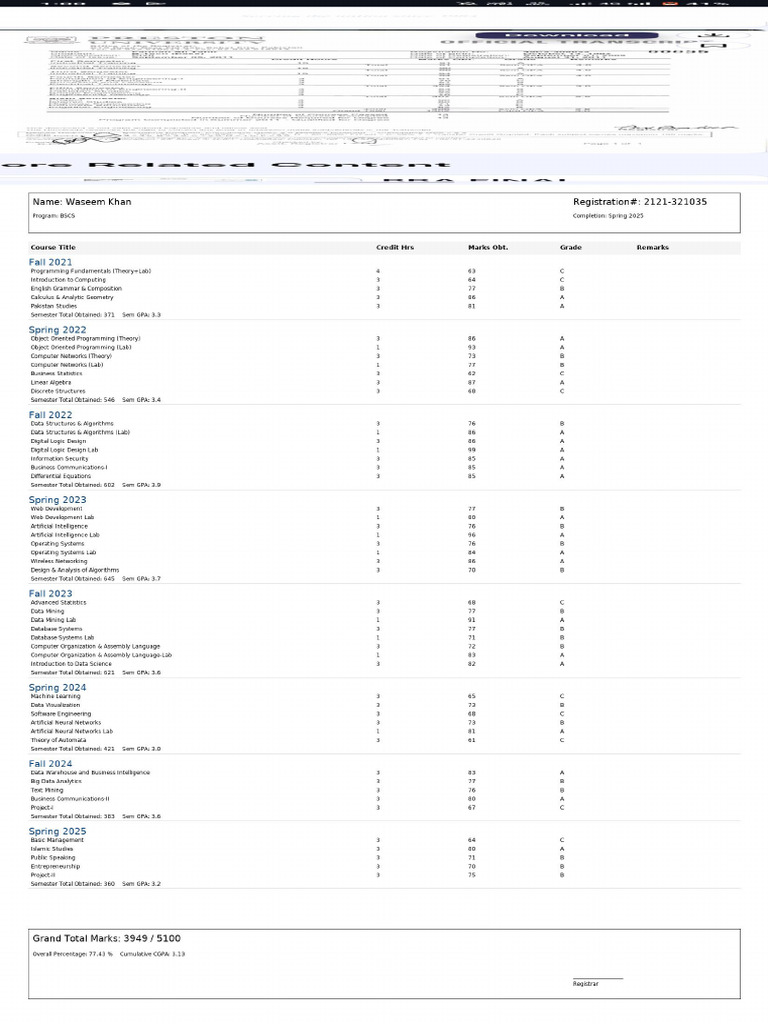The width and height of the screenshot is (768, 1024).
Task: Click the 'Overall Percentage: 77.43 %' text
Action: pyautogui.click(x=72, y=954)
